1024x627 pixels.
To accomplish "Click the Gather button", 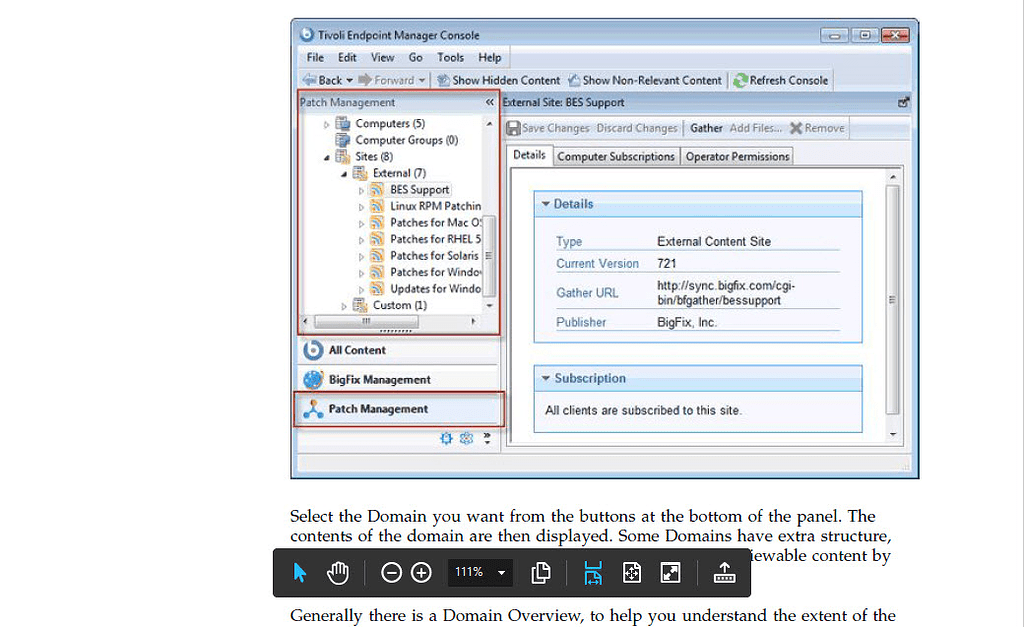I will point(705,128).
